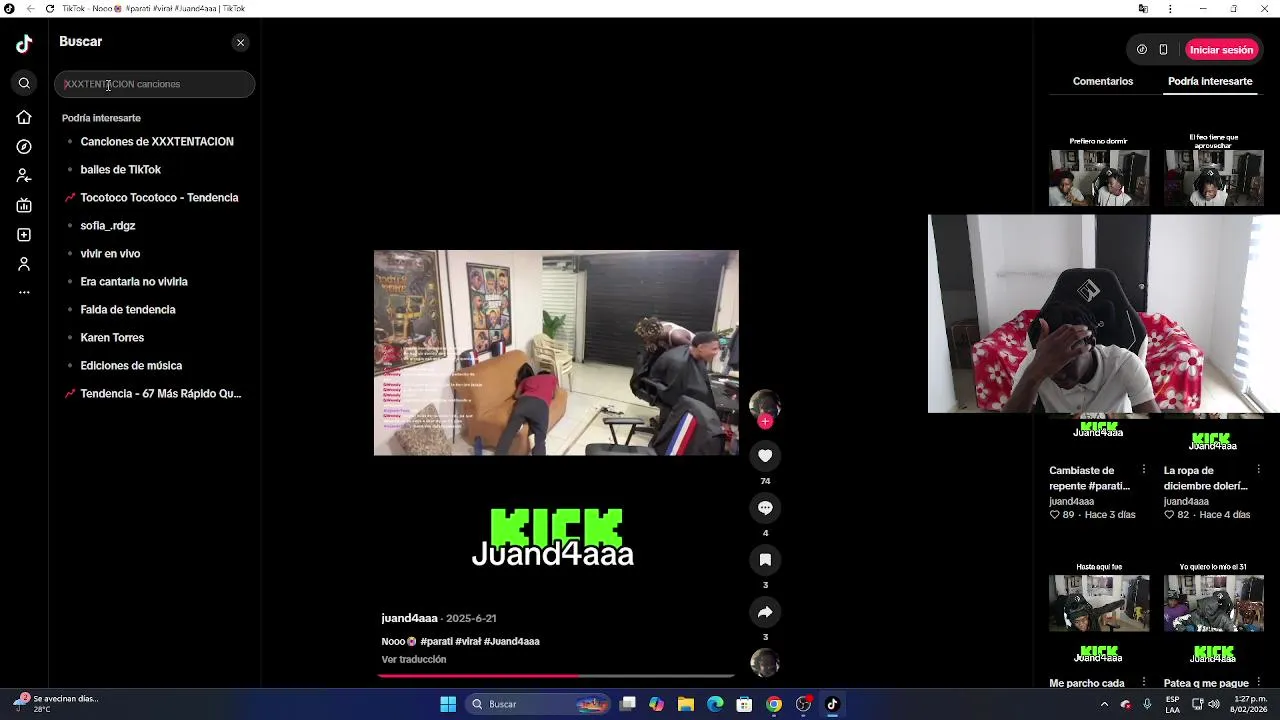Image resolution: width=1280 pixels, height=720 pixels.
Task: Click the video progress bar
Action: click(x=556, y=676)
